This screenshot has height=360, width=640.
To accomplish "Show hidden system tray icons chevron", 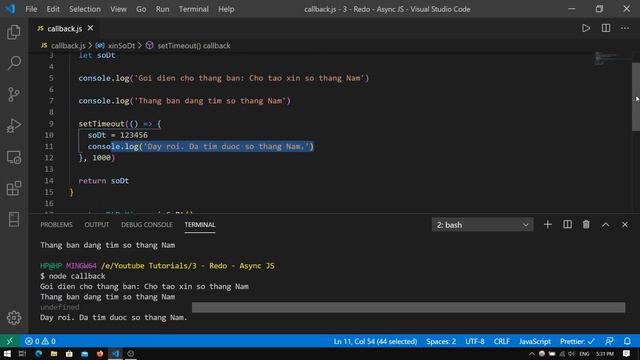I will point(531,353).
